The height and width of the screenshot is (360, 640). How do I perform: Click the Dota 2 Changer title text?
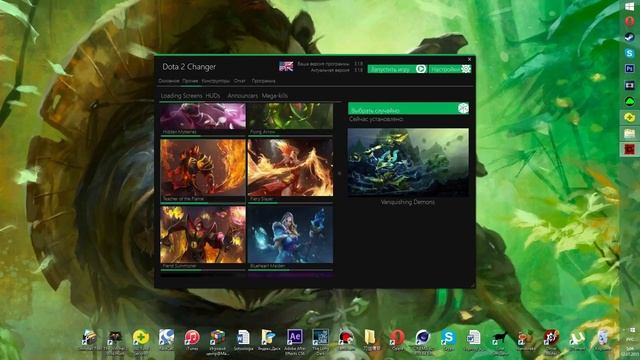[189, 67]
